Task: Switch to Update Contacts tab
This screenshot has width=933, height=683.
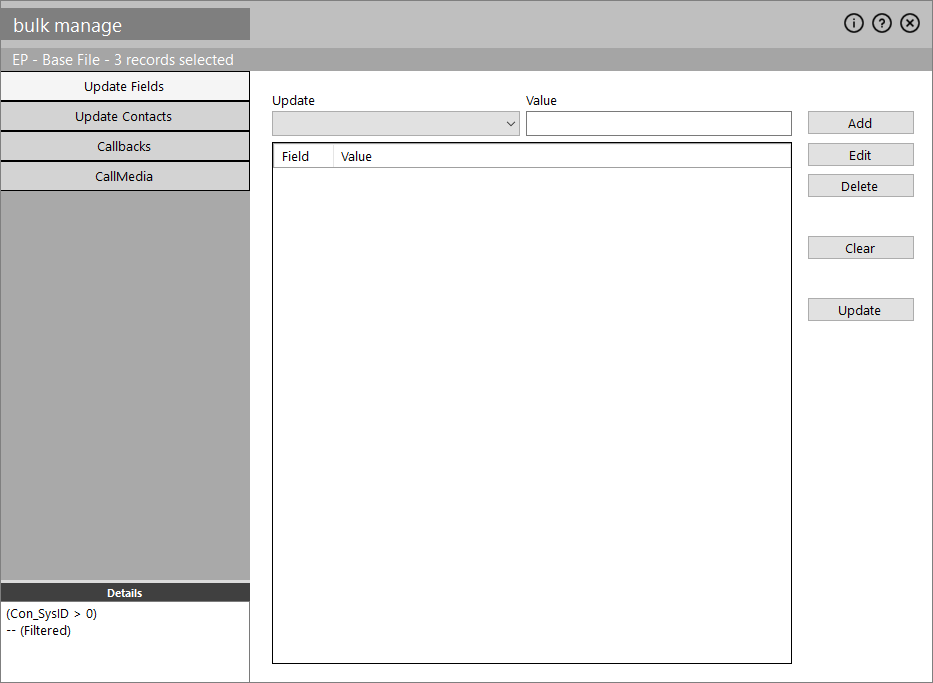Action: (x=124, y=117)
